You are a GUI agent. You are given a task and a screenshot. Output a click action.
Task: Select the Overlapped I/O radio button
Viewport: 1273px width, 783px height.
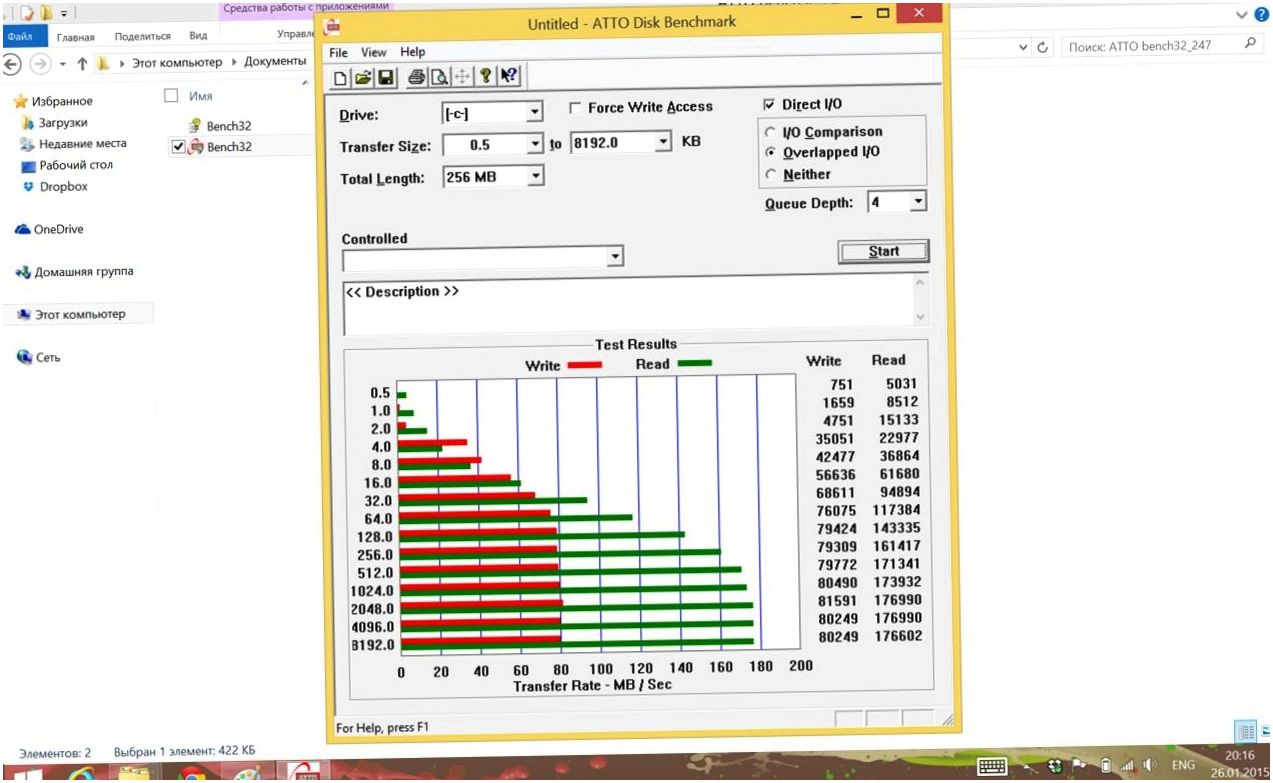click(x=769, y=153)
